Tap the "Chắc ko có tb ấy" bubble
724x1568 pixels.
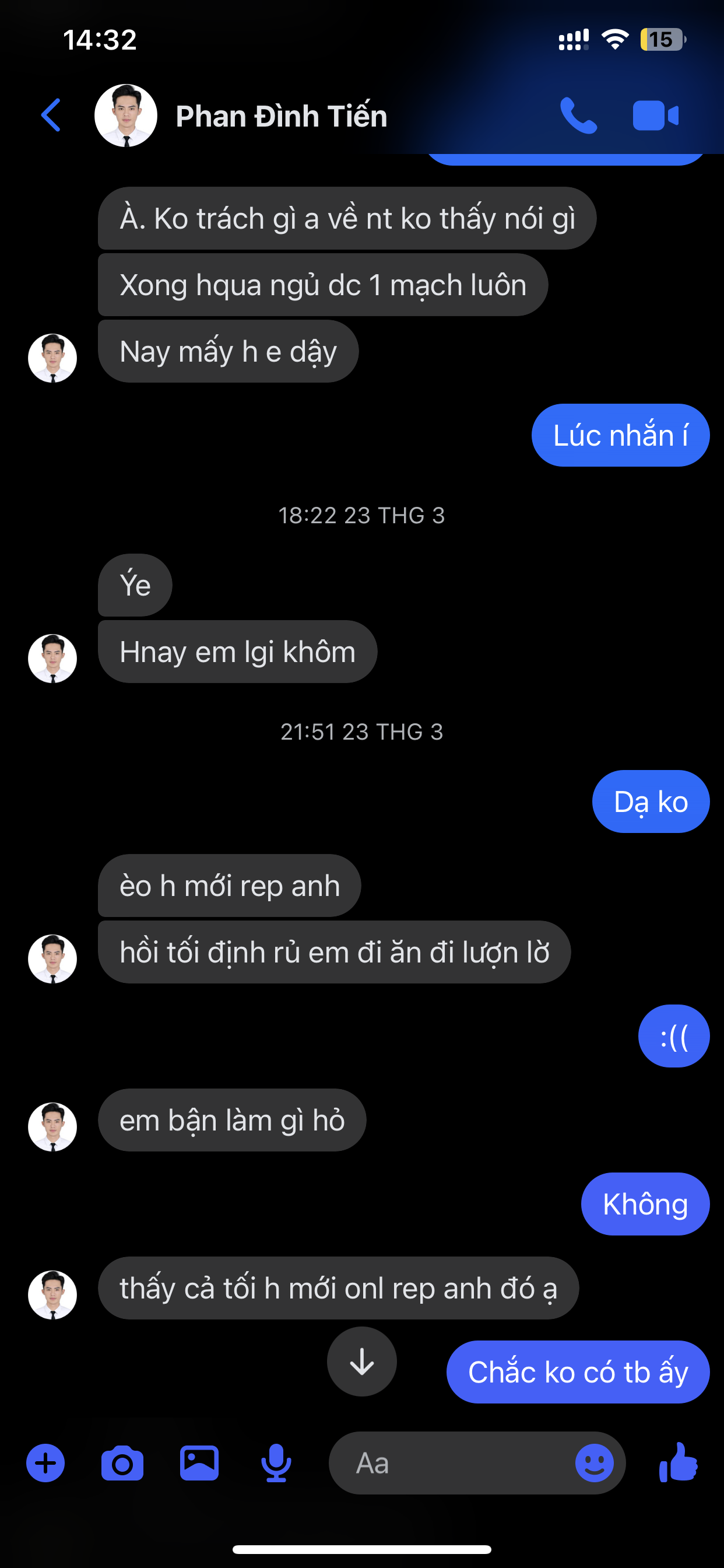[577, 1372]
